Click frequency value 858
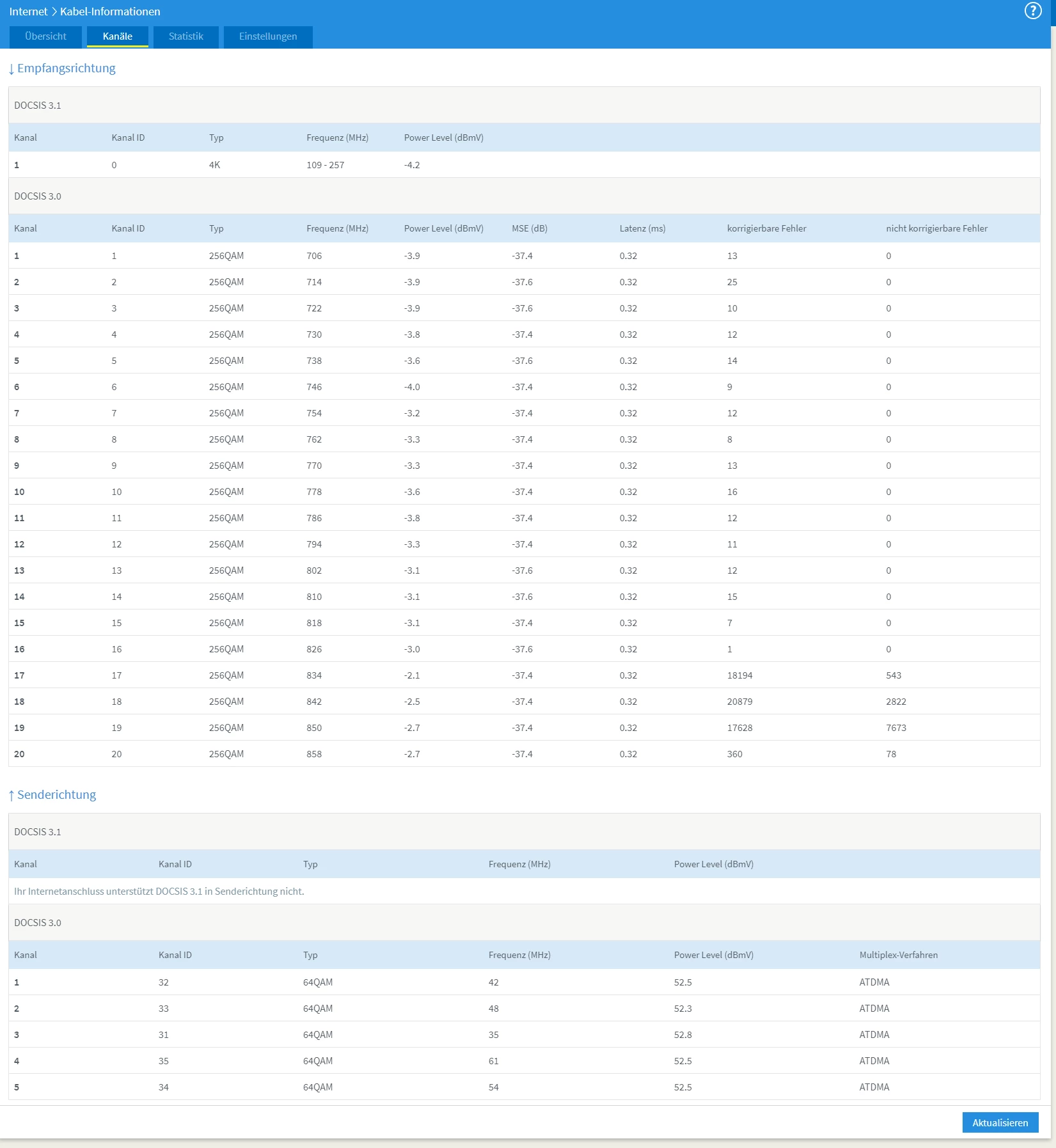The width and height of the screenshot is (1056, 1148). tap(314, 754)
